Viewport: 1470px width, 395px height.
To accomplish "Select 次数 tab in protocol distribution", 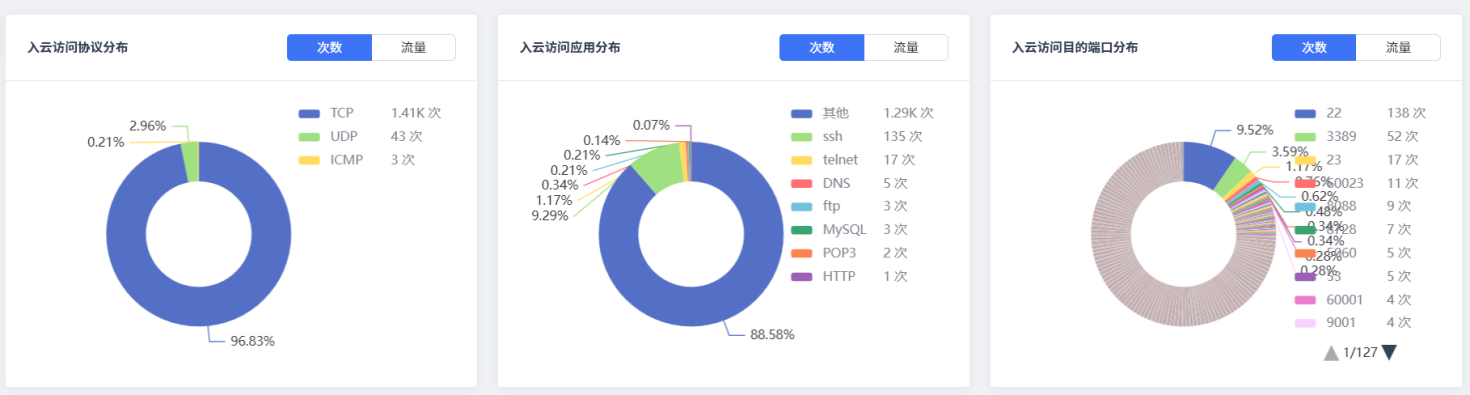I will [x=329, y=47].
